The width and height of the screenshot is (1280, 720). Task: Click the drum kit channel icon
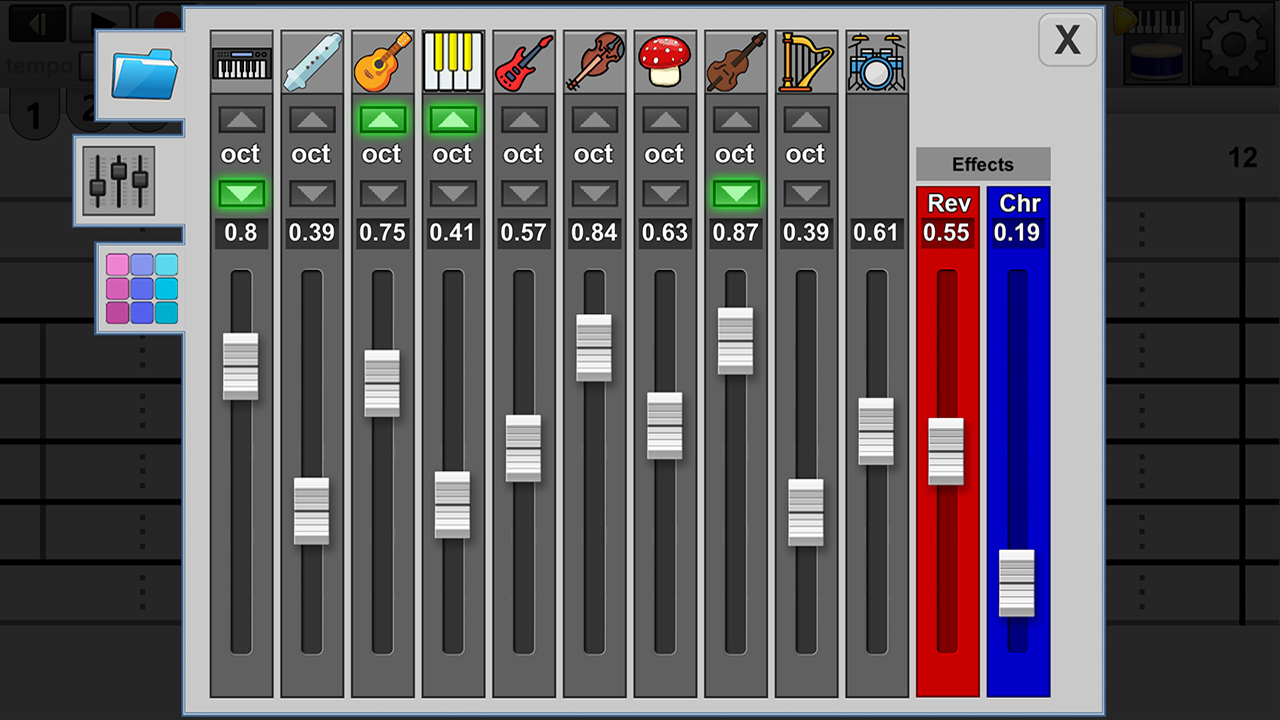click(877, 60)
